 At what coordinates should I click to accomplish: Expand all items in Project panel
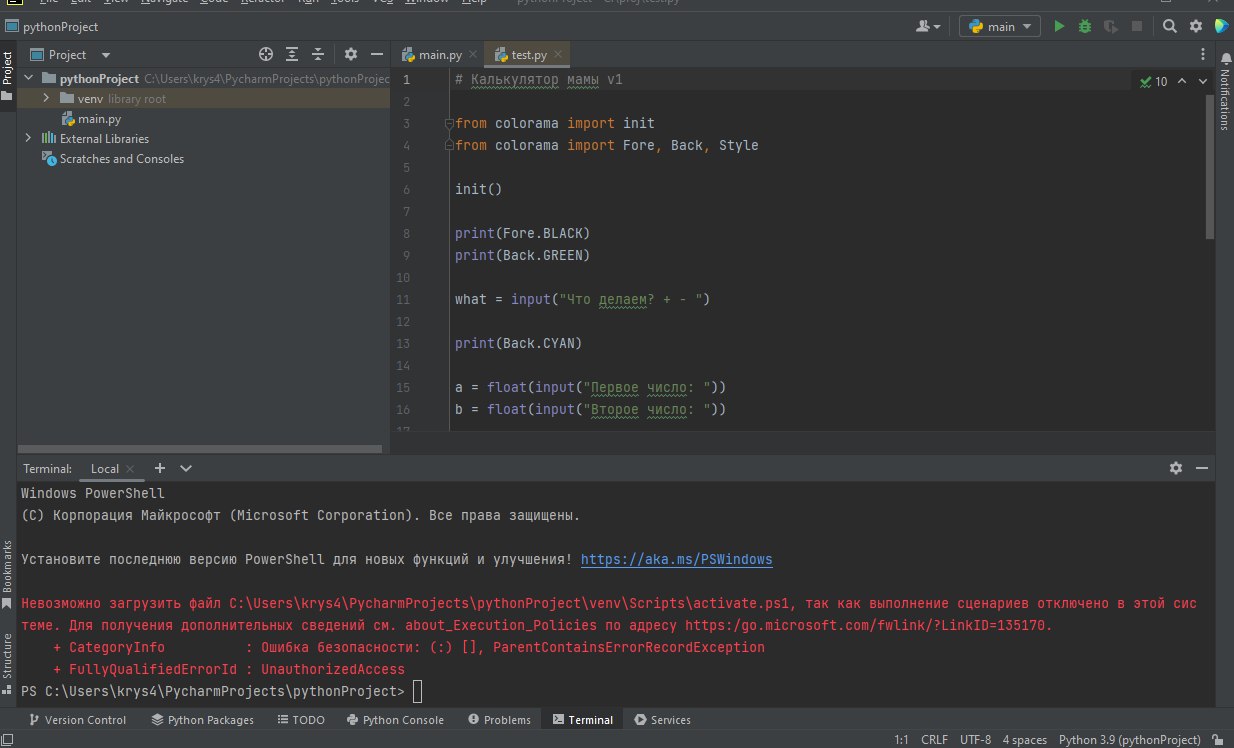(x=292, y=55)
